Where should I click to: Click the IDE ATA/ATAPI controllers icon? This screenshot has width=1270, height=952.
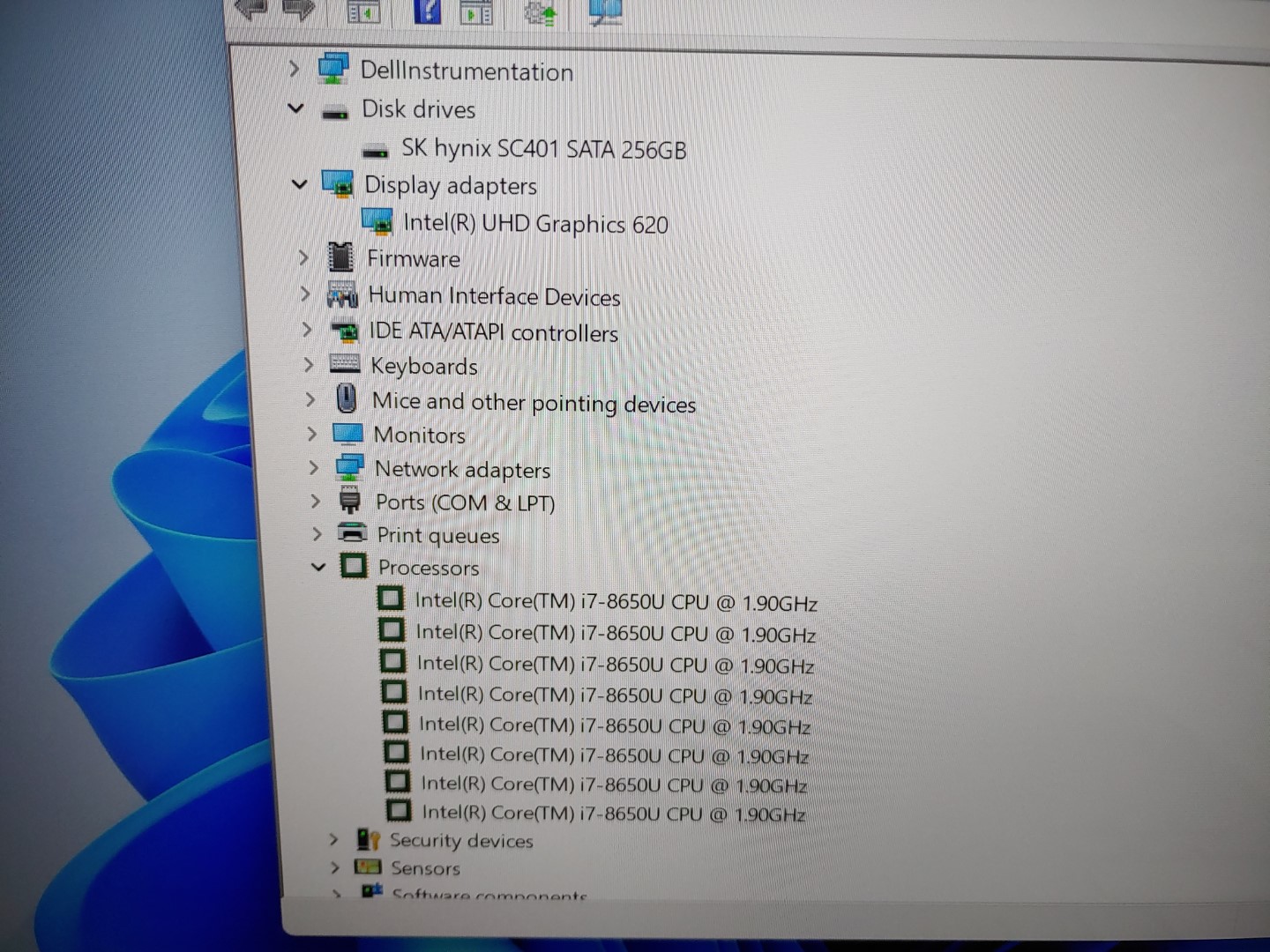point(345,331)
